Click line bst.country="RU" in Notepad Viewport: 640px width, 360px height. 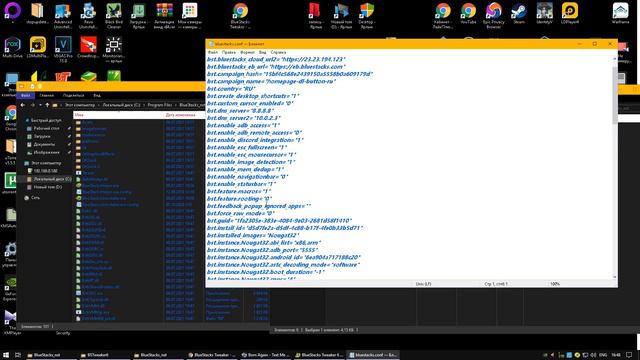click(x=231, y=89)
